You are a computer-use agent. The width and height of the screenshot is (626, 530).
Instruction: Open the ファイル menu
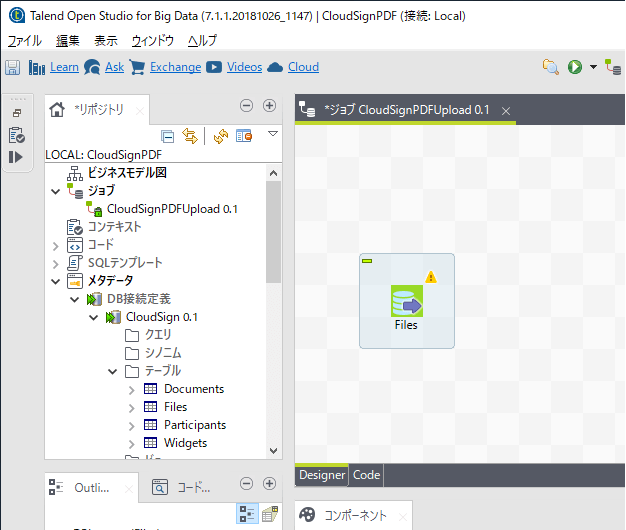25,41
